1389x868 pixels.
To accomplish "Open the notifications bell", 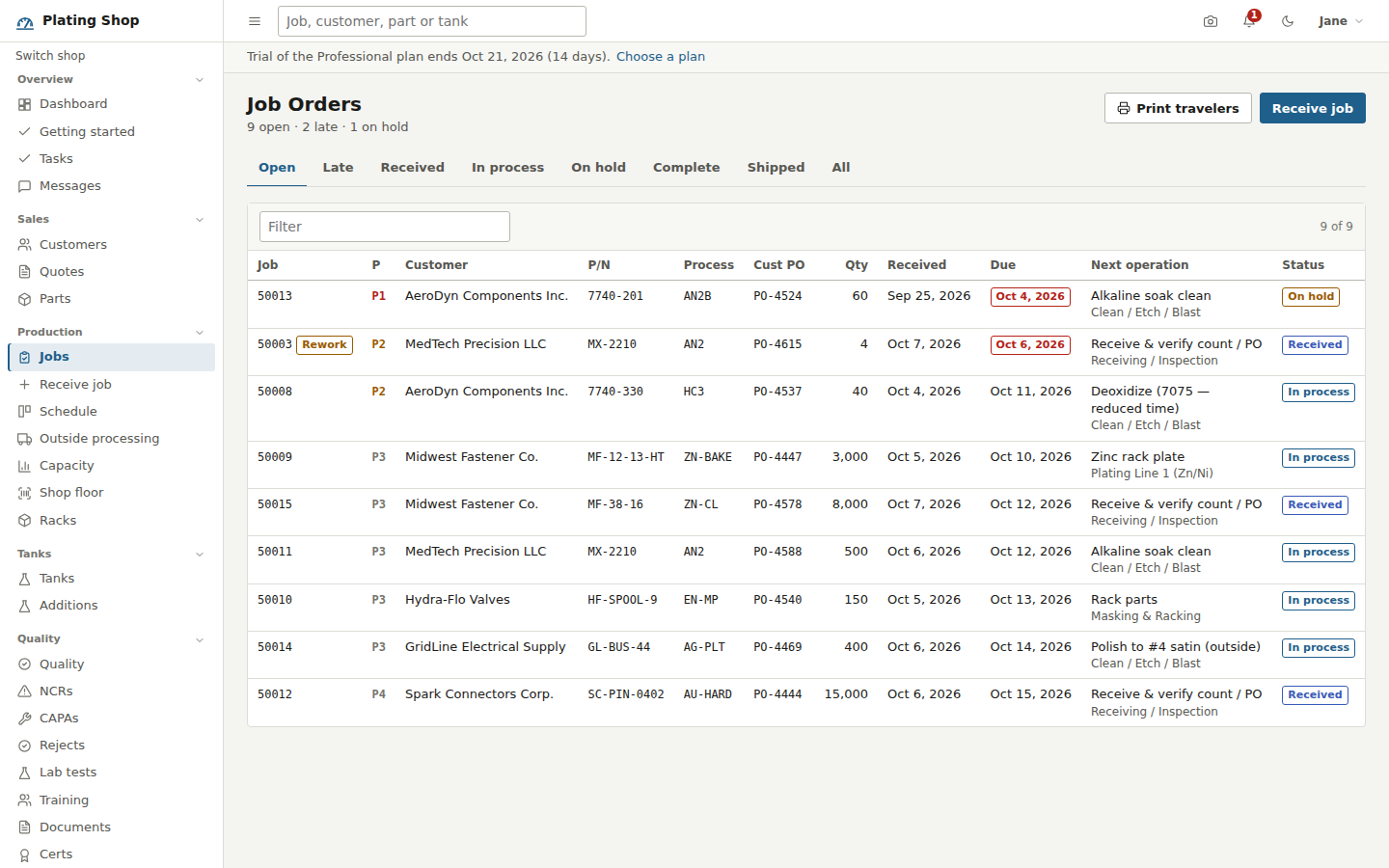I will tap(1249, 21).
